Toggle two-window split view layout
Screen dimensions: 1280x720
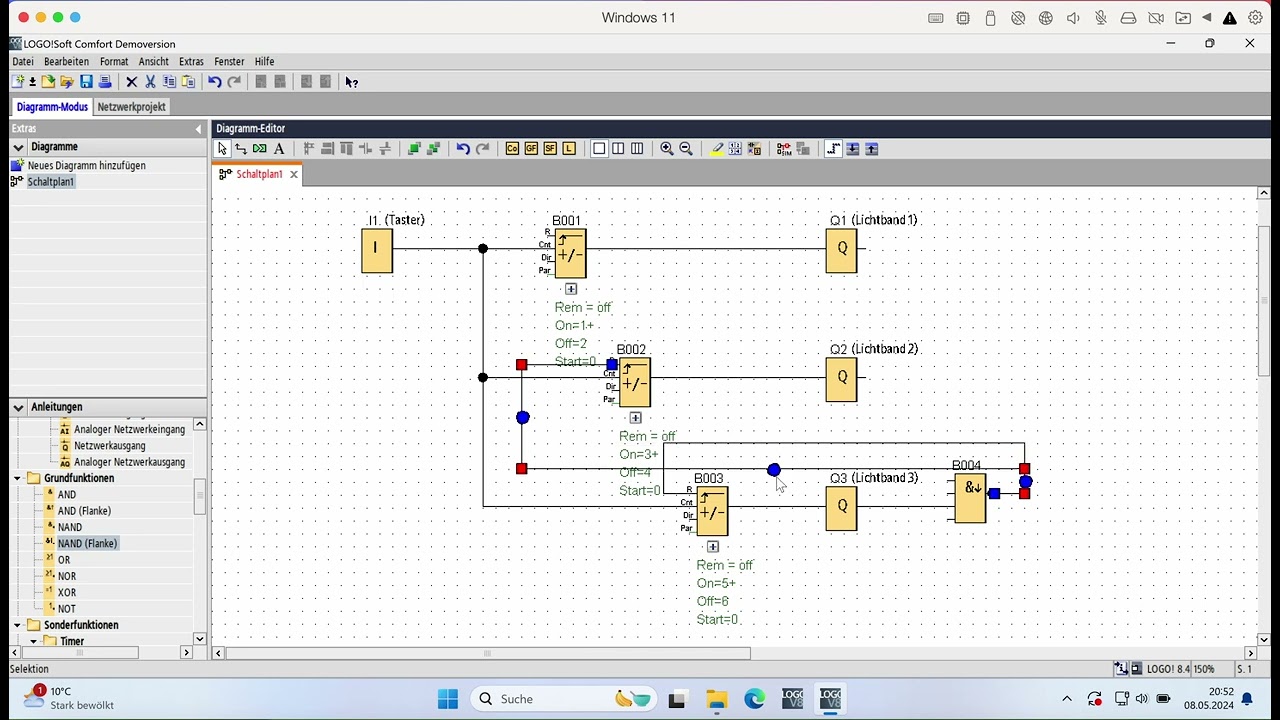click(x=618, y=149)
